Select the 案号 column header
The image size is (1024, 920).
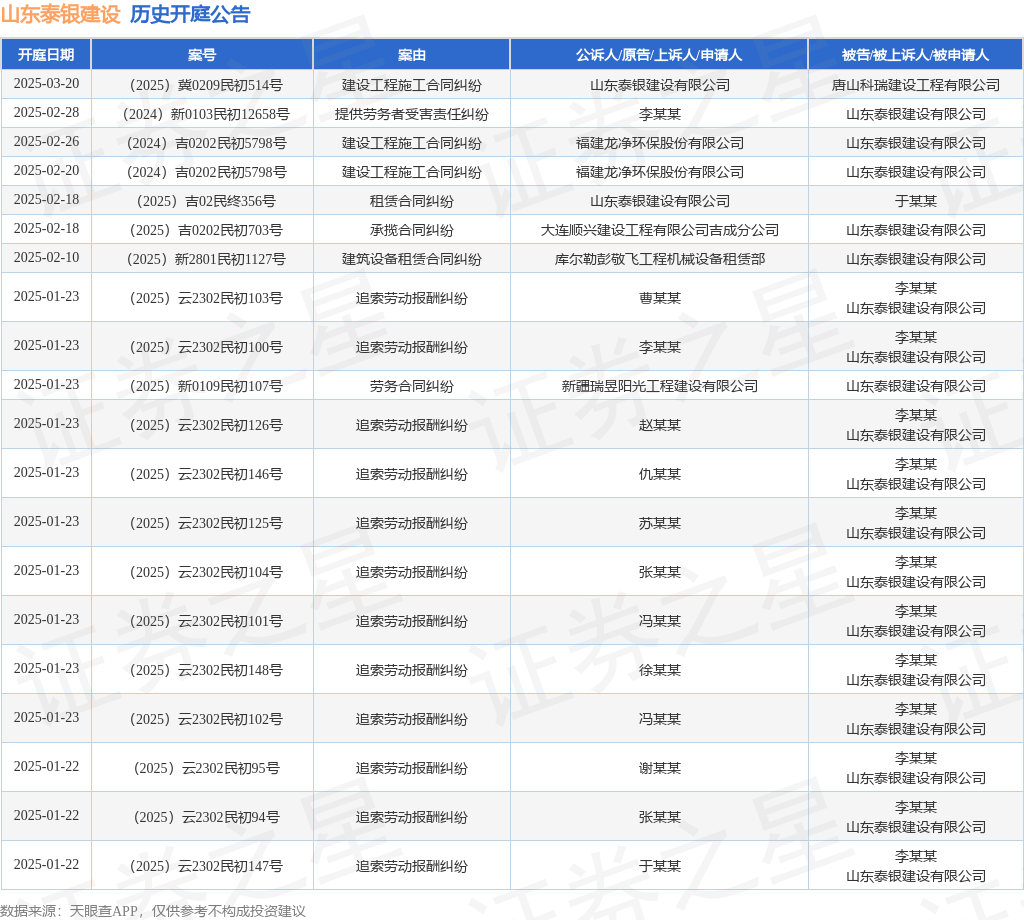202,55
